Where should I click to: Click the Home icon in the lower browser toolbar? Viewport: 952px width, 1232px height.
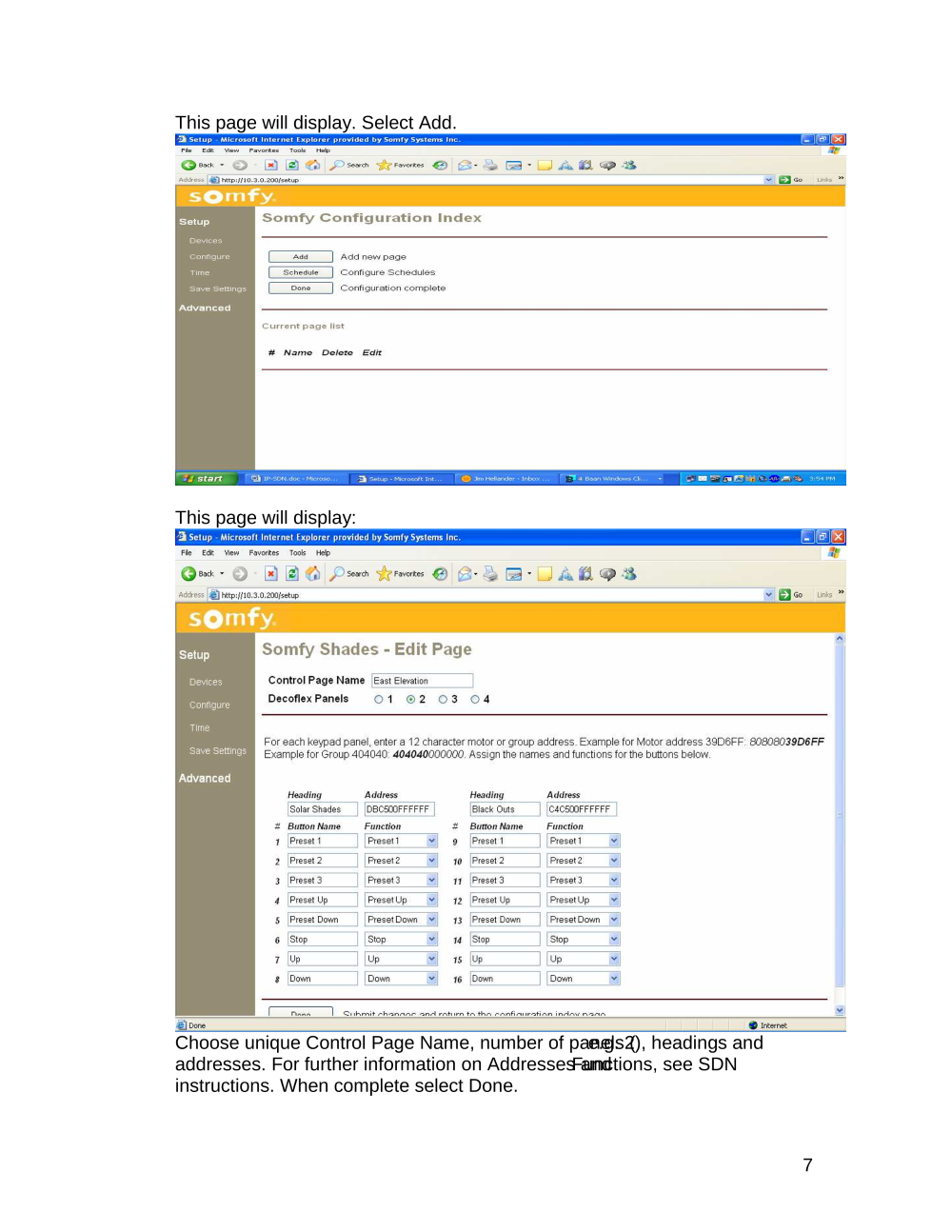(x=312, y=574)
